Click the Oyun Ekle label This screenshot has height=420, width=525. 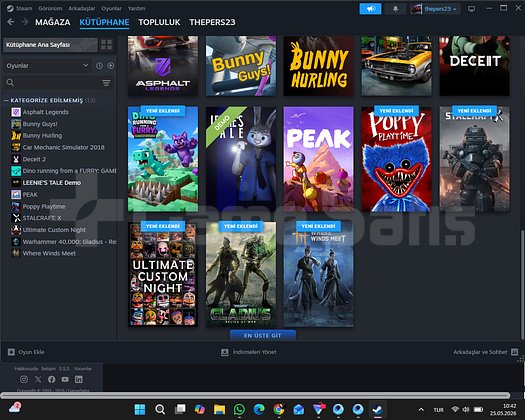(x=31, y=352)
